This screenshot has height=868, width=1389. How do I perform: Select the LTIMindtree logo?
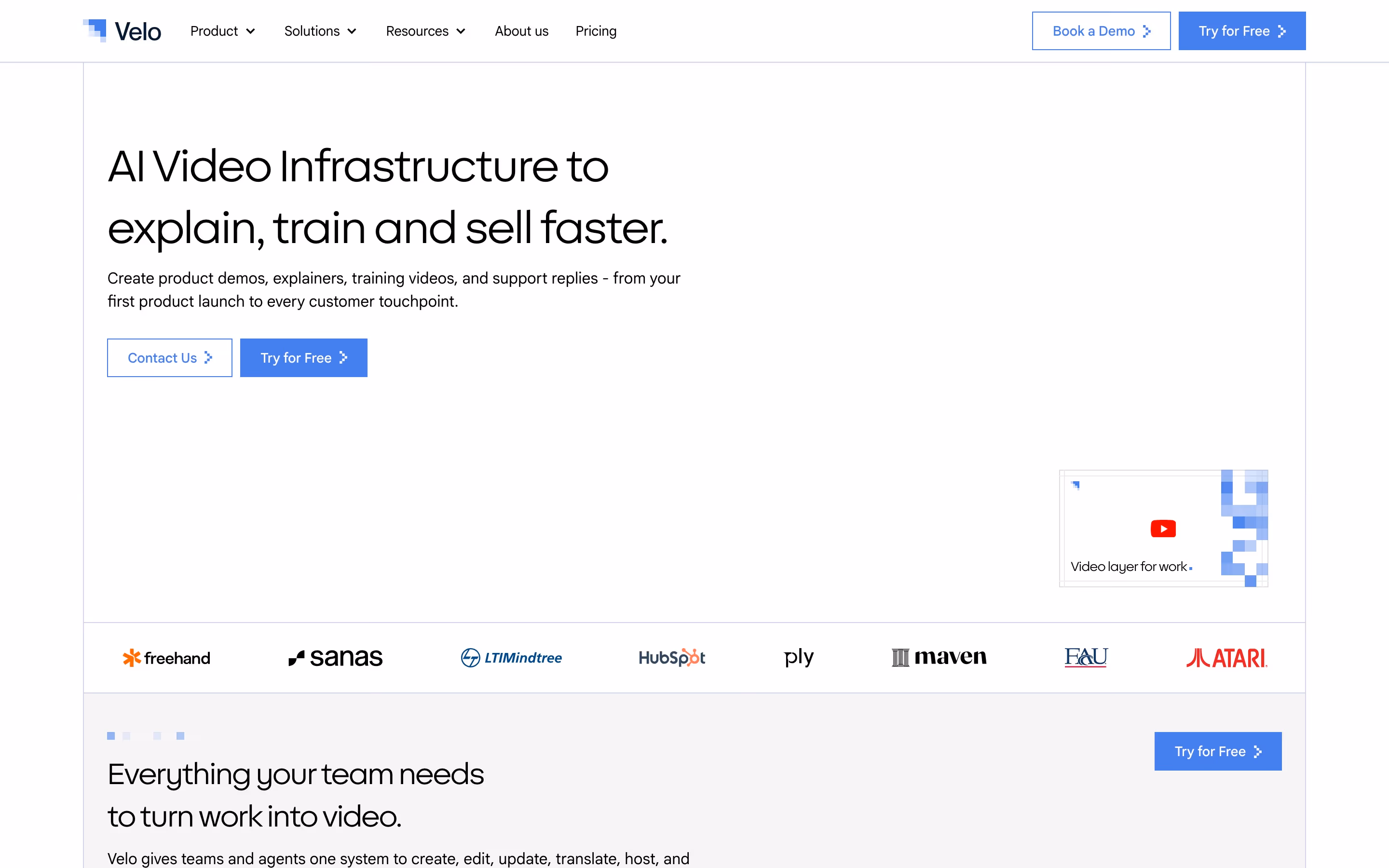(511, 658)
